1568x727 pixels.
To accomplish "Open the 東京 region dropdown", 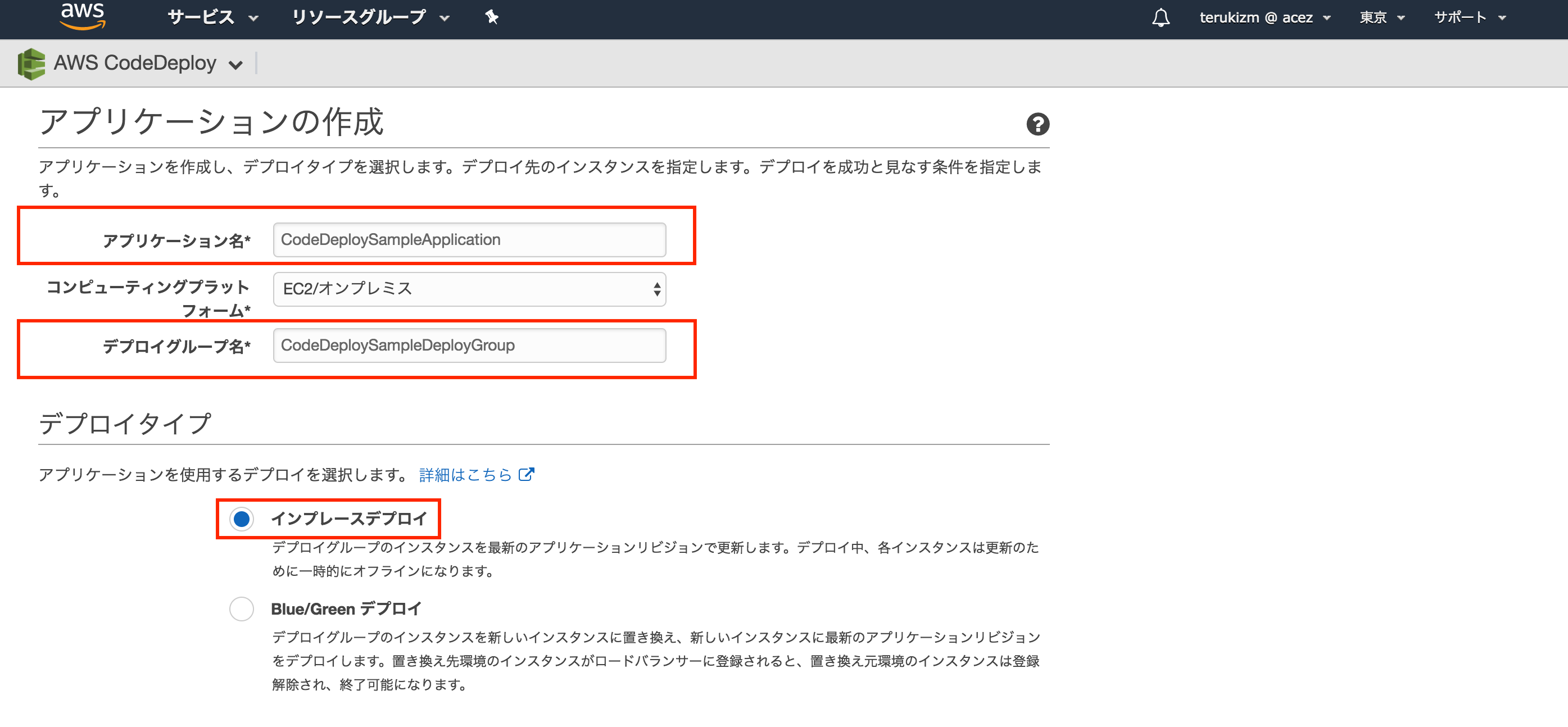I will 1382,17.
